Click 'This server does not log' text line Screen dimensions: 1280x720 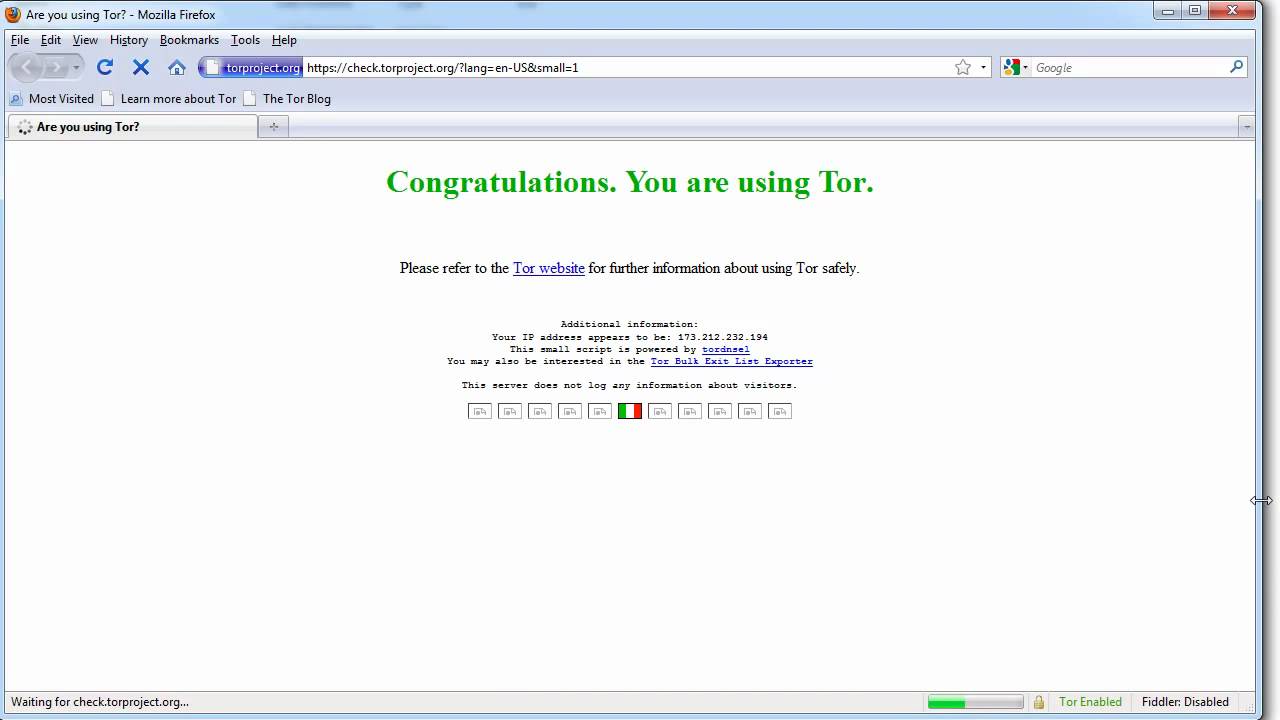630,385
